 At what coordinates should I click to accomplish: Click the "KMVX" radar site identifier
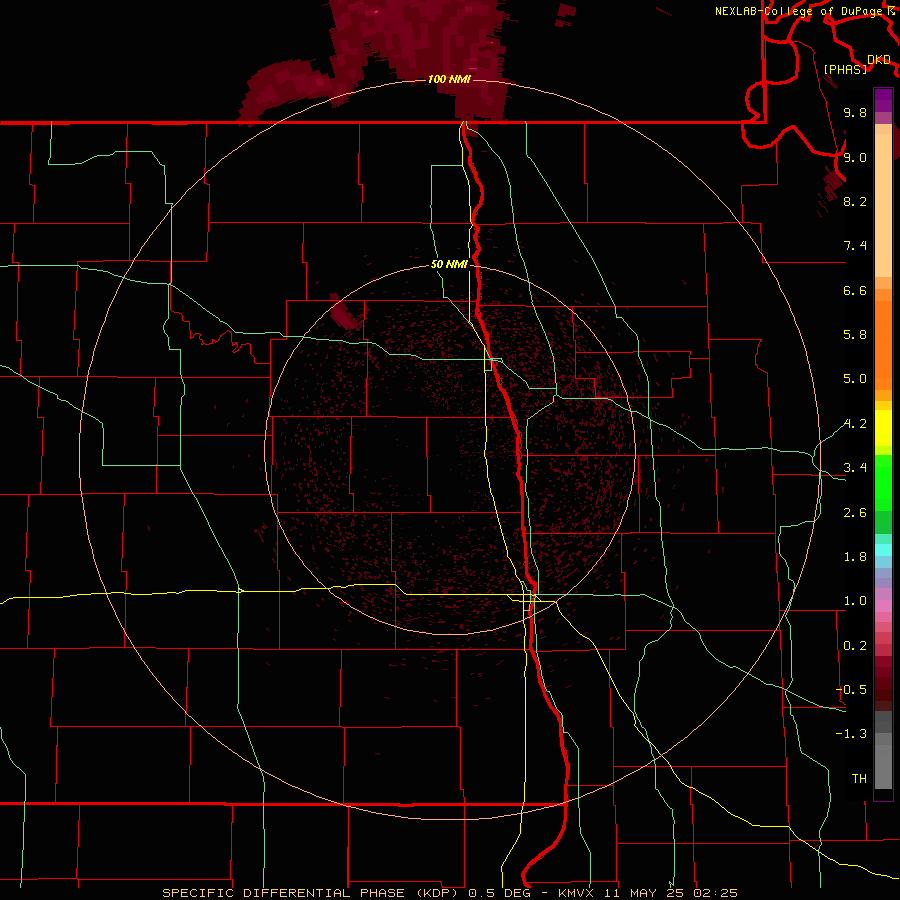575,893
